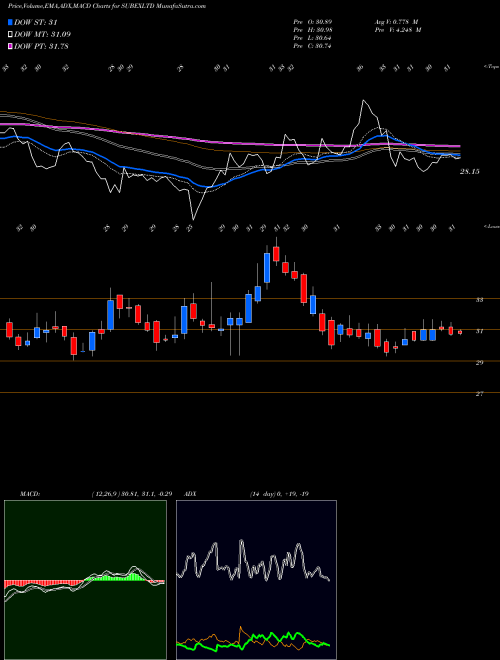500x660 pixels.
Task: Click the 27 price axis label
Action: [x=479, y=394]
